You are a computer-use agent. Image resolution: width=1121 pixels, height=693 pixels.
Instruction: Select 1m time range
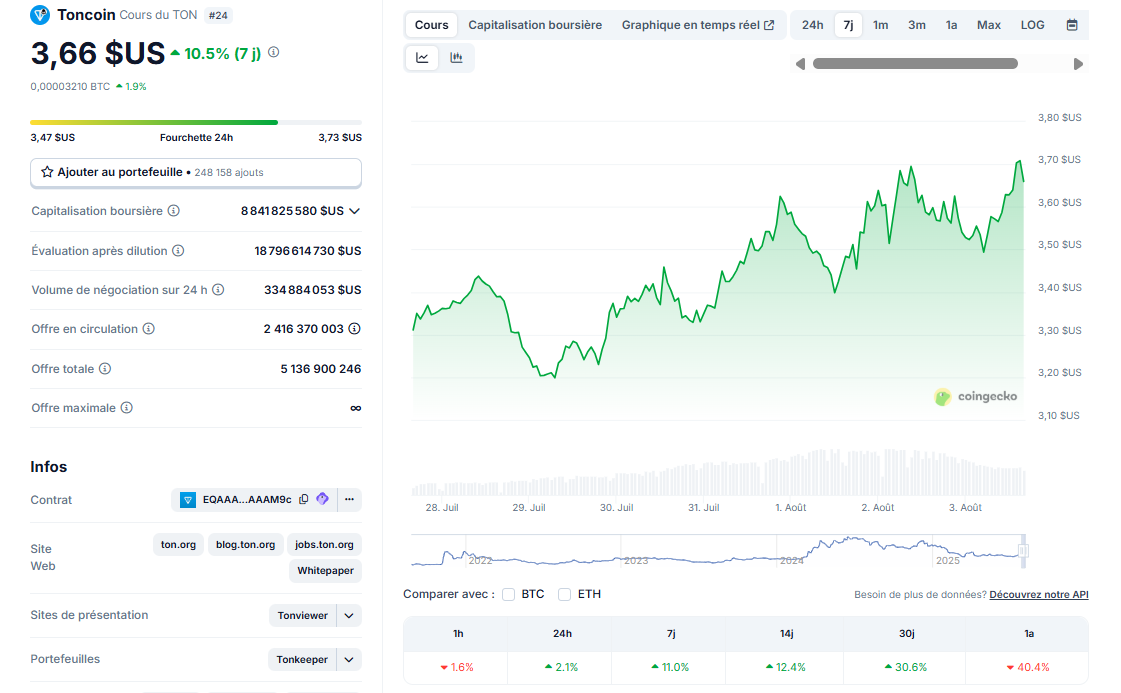point(881,25)
